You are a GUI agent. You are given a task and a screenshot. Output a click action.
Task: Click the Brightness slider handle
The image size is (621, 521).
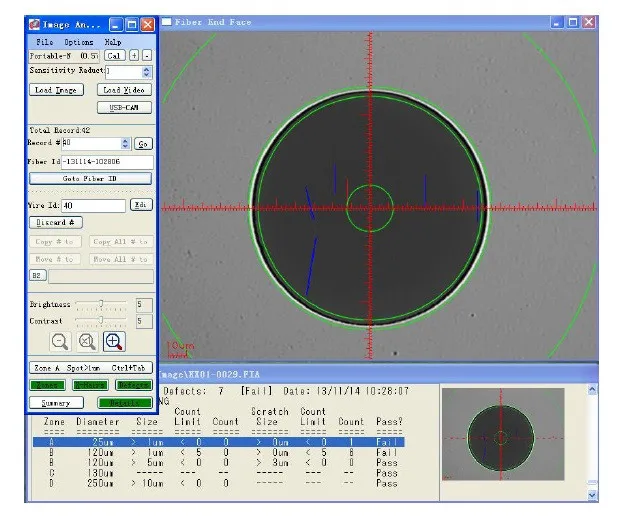(101, 303)
